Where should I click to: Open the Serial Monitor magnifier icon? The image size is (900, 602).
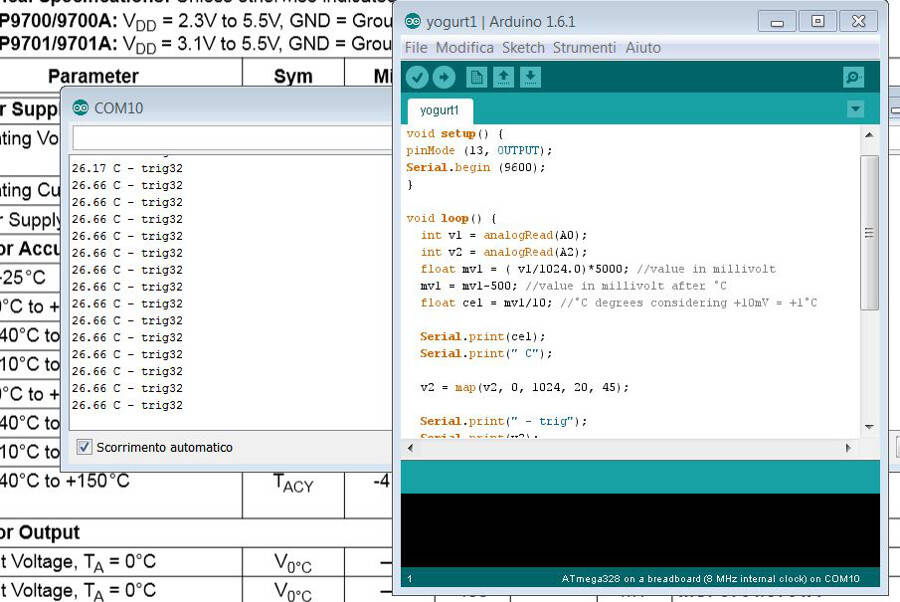click(854, 77)
